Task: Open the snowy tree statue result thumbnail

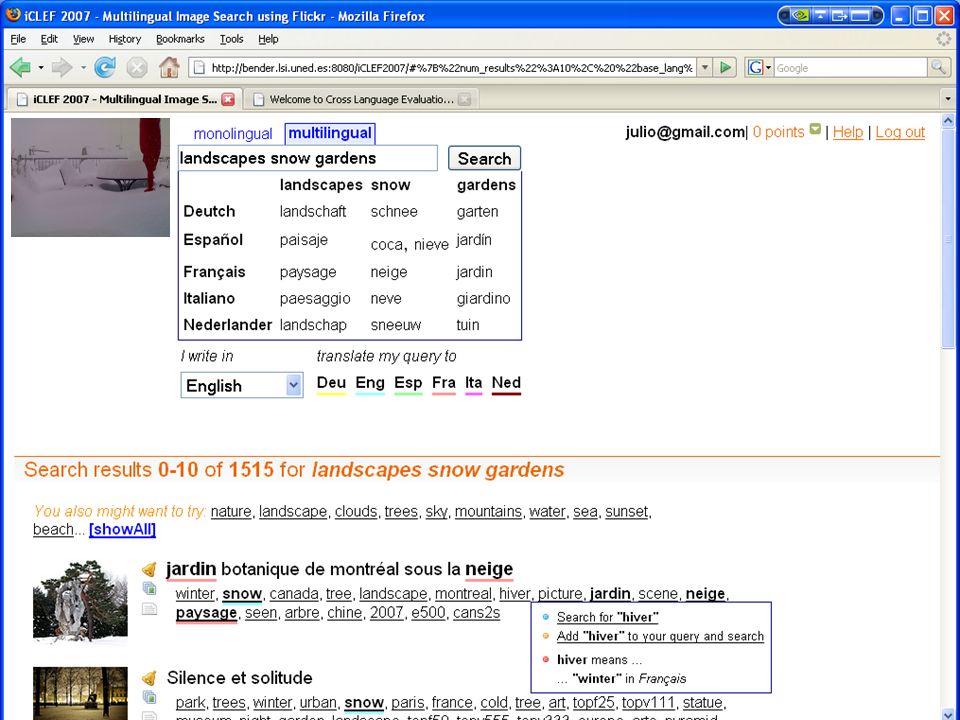Action: (80, 603)
